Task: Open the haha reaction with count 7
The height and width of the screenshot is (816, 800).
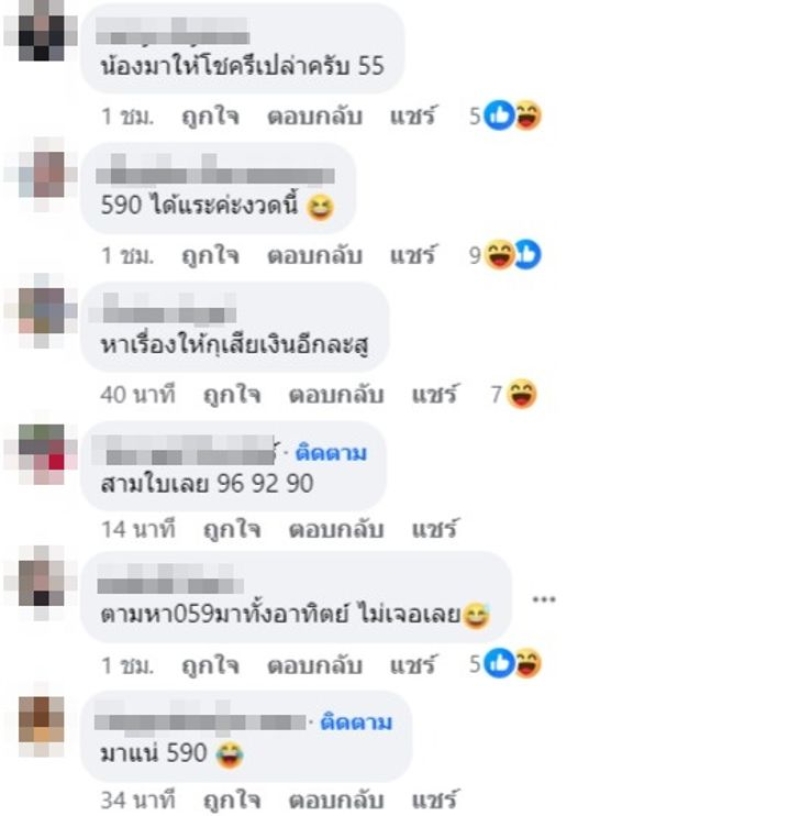Action: (x=514, y=394)
